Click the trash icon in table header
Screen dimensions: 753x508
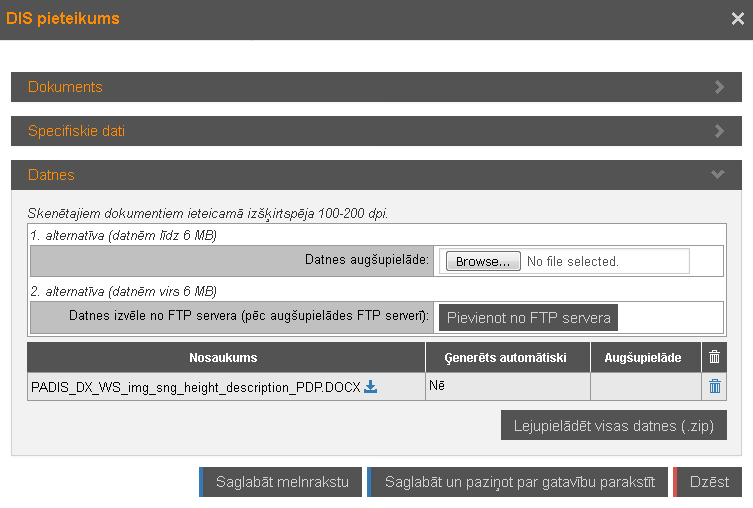[x=714, y=357]
